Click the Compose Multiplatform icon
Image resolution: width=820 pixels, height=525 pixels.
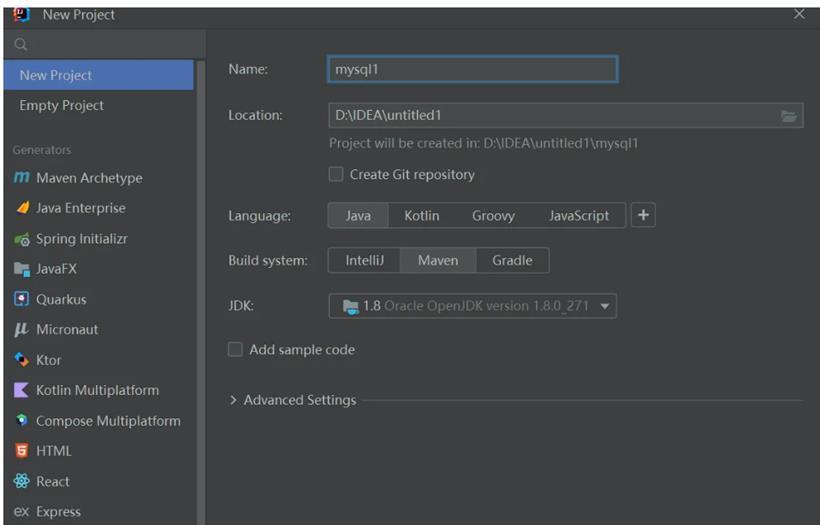21,420
